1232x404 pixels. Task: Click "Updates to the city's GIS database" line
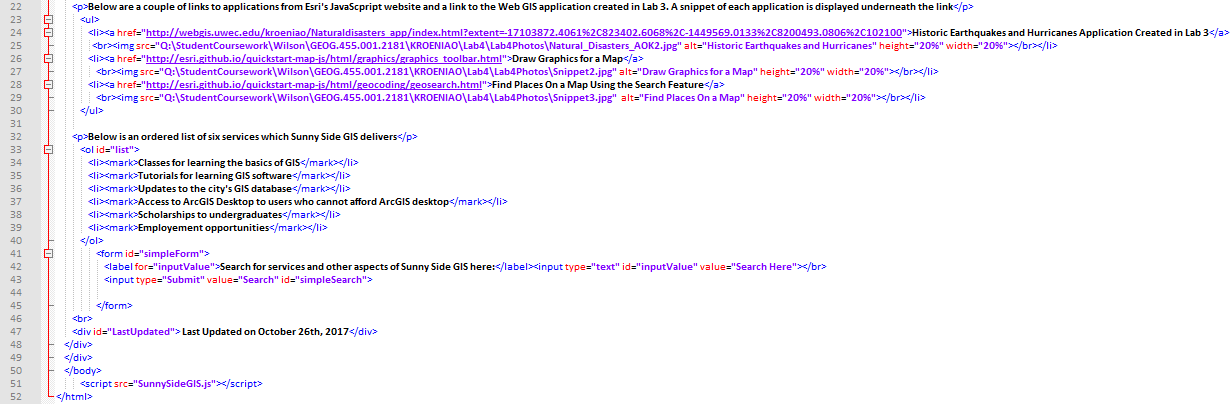coord(213,188)
